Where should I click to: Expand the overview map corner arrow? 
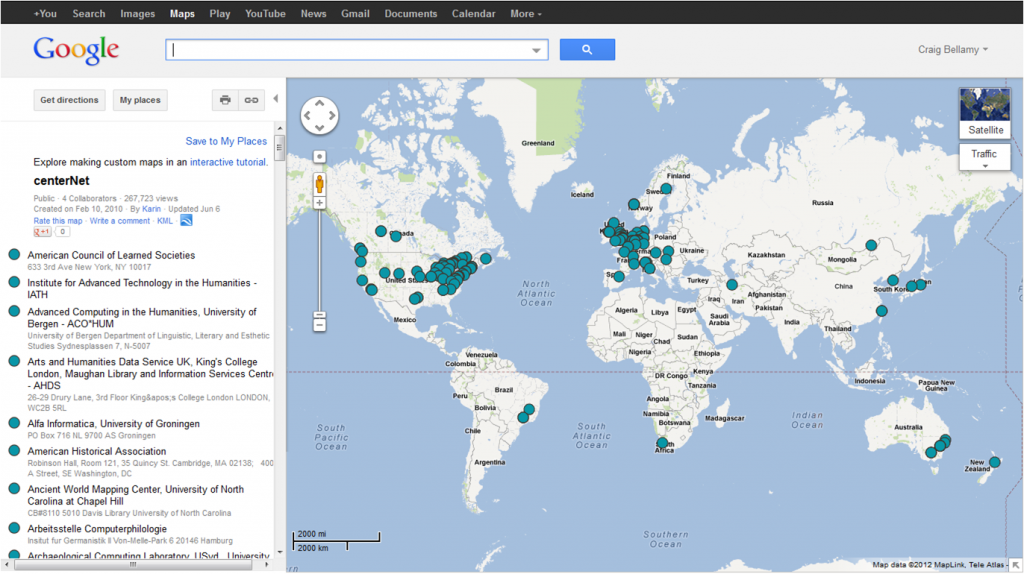[1016, 566]
